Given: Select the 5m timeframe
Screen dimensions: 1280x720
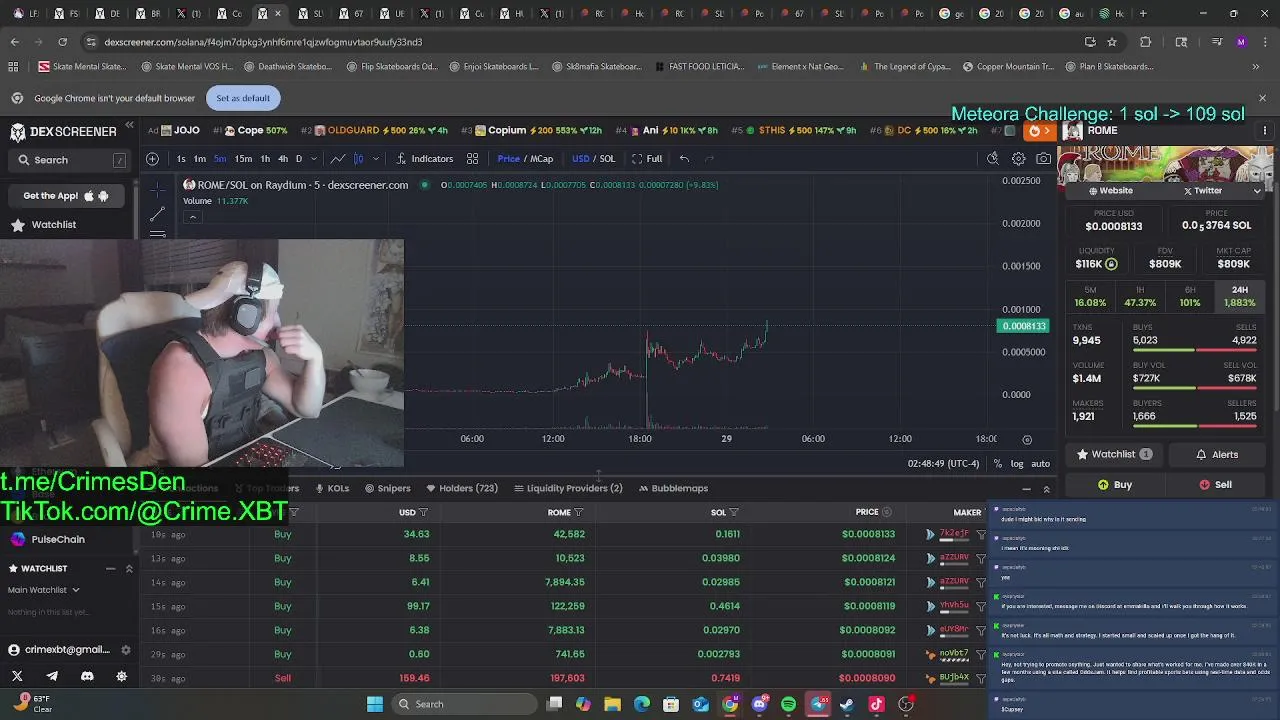Looking at the screenshot, I should 219,158.
